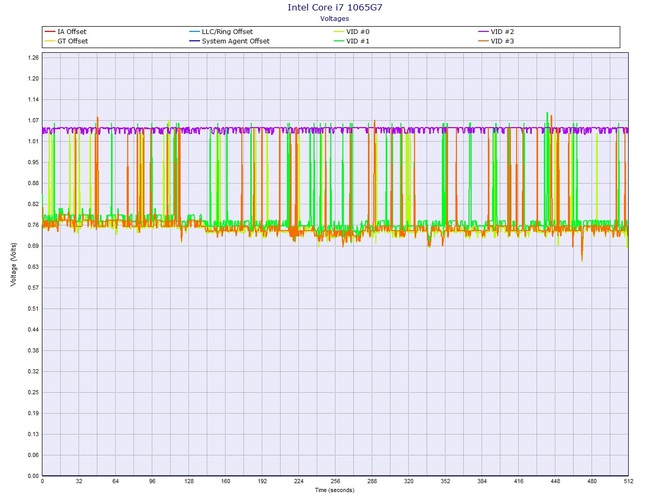
Task: Click the 64 tick on time axis
Action: [116, 481]
